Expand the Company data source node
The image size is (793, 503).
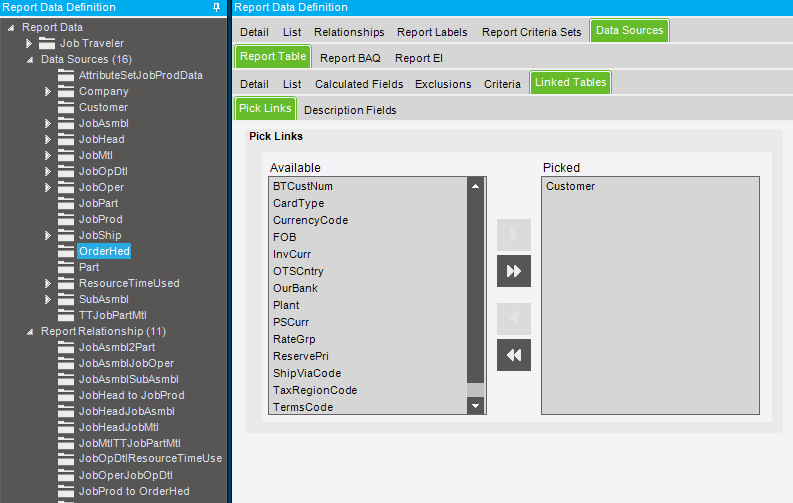pyautogui.click(x=48, y=92)
